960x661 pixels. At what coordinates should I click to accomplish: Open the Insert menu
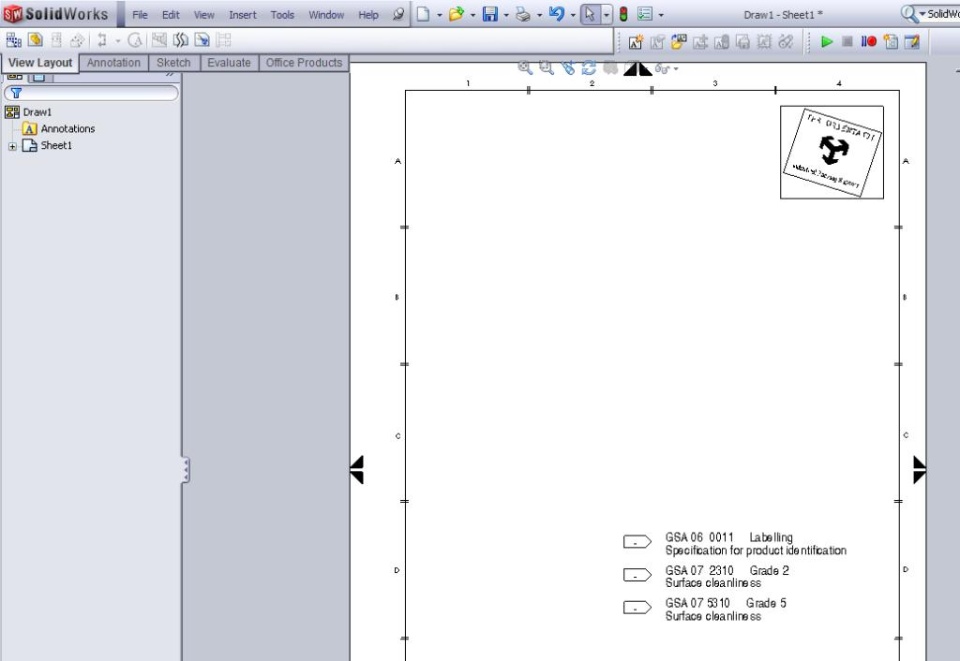pos(242,15)
